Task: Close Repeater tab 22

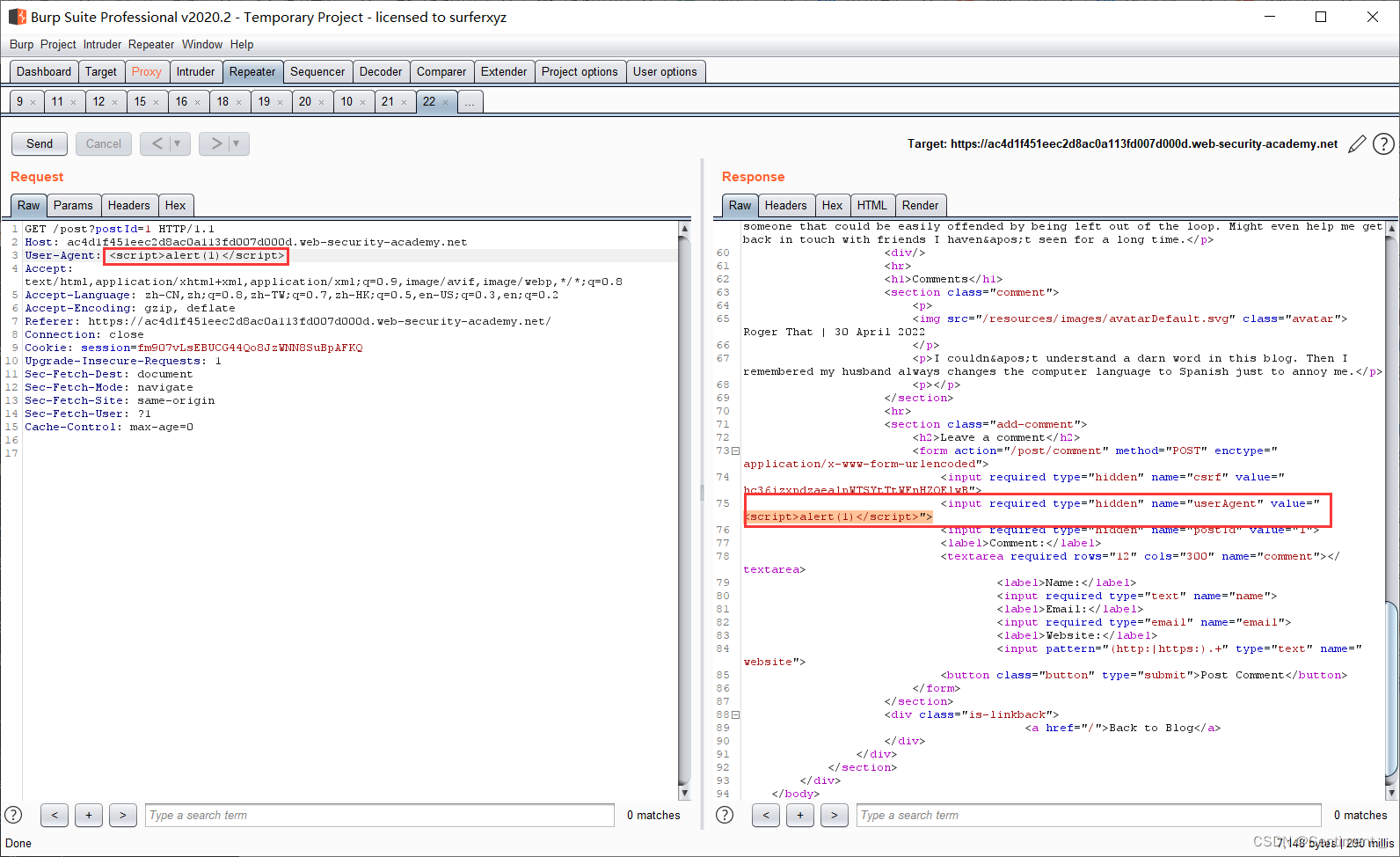Action: (445, 103)
